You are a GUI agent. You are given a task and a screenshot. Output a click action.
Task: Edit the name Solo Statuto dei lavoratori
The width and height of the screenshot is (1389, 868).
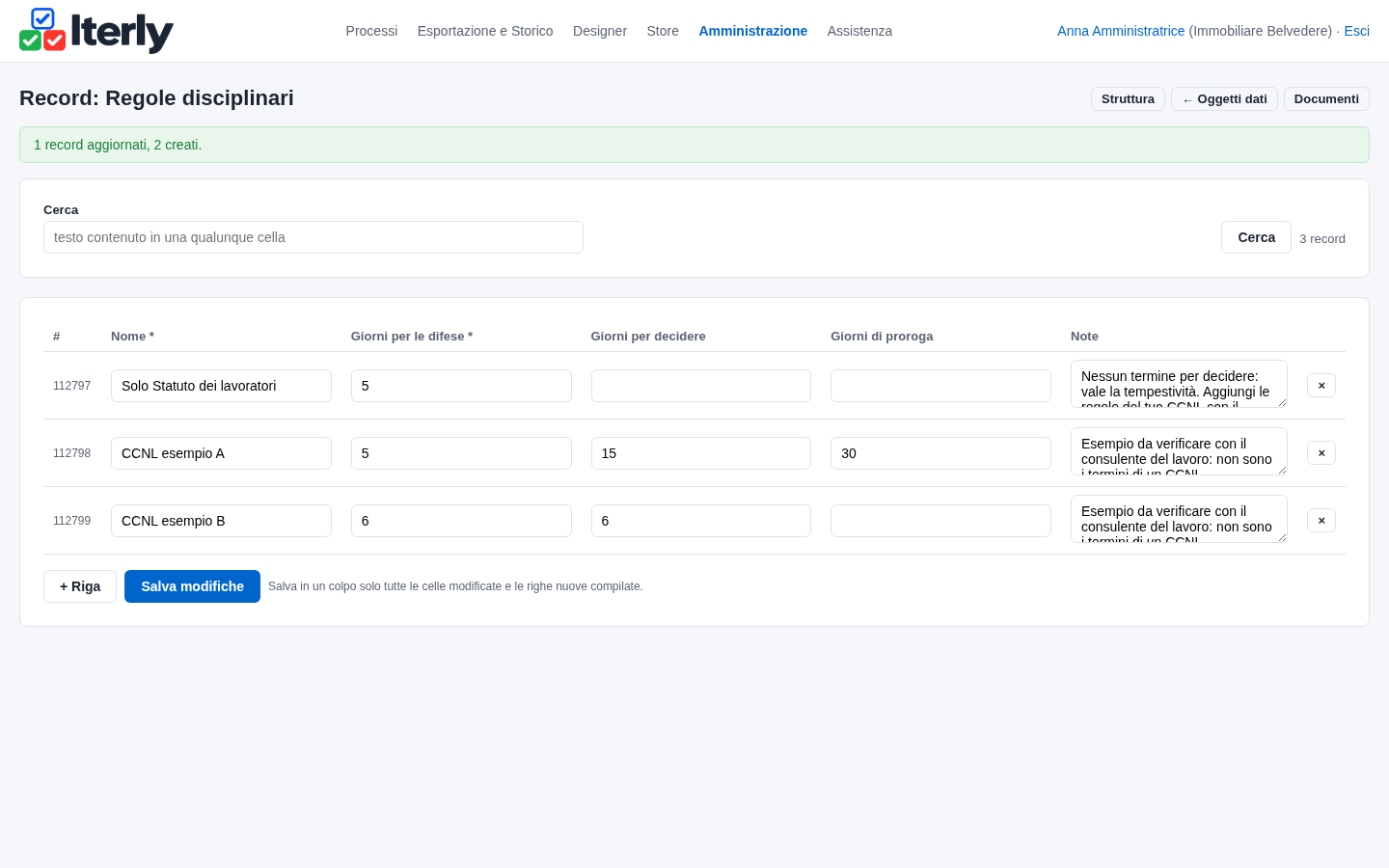coord(221,386)
